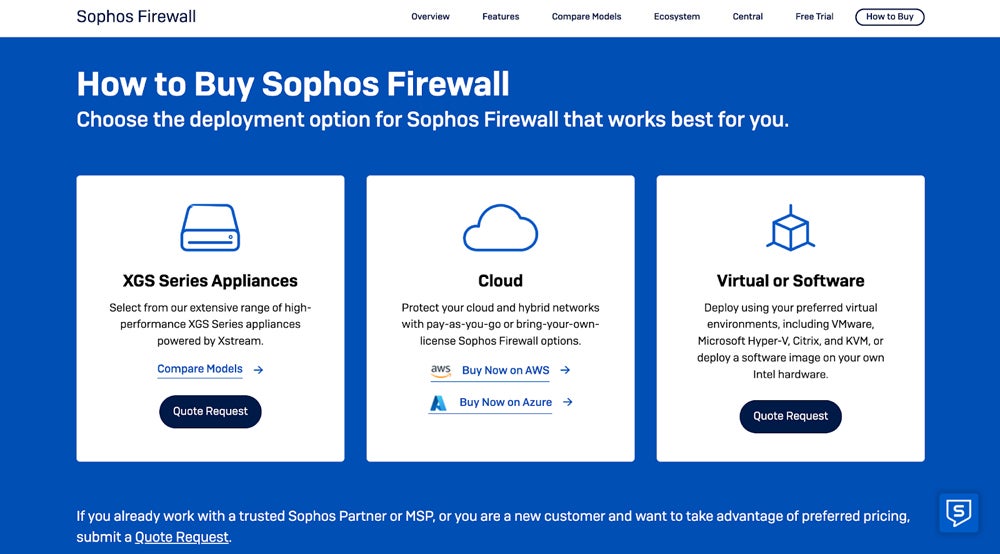The width and height of the screenshot is (1000, 554).
Task: Request a quote for Virtual or Software
Action: click(x=790, y=416)
